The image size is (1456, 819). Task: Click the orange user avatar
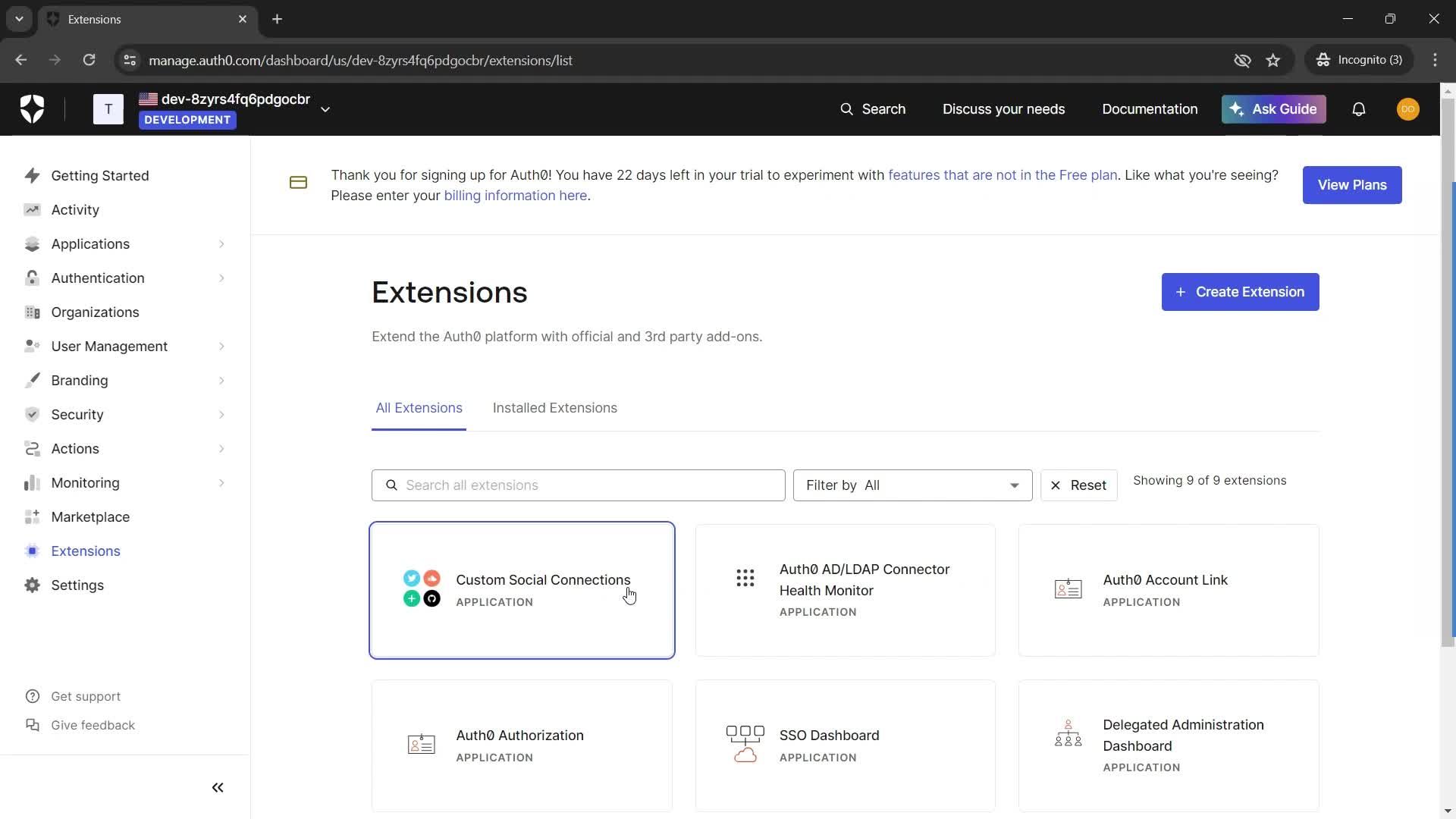pyautogui.click(x=1407, y=109)
